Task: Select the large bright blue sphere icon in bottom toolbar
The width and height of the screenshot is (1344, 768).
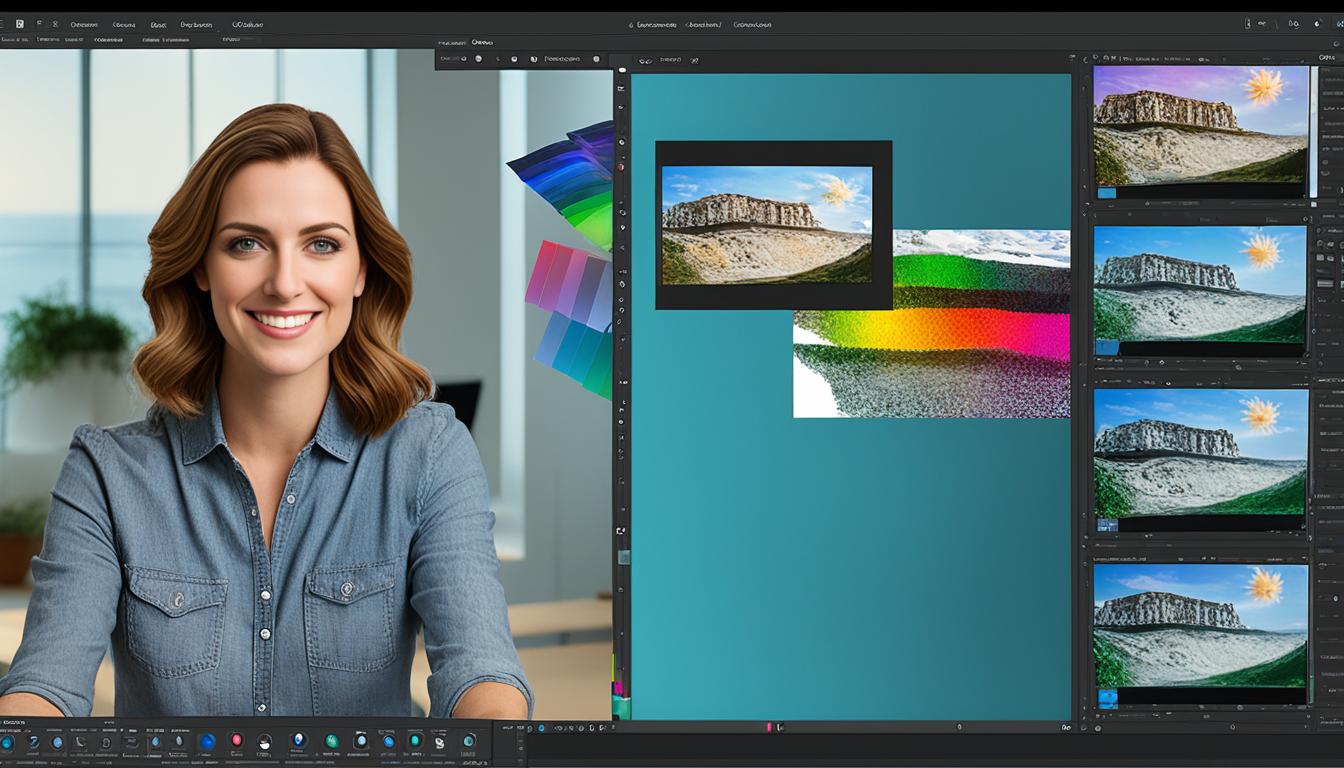Action: tap(207, 742)
